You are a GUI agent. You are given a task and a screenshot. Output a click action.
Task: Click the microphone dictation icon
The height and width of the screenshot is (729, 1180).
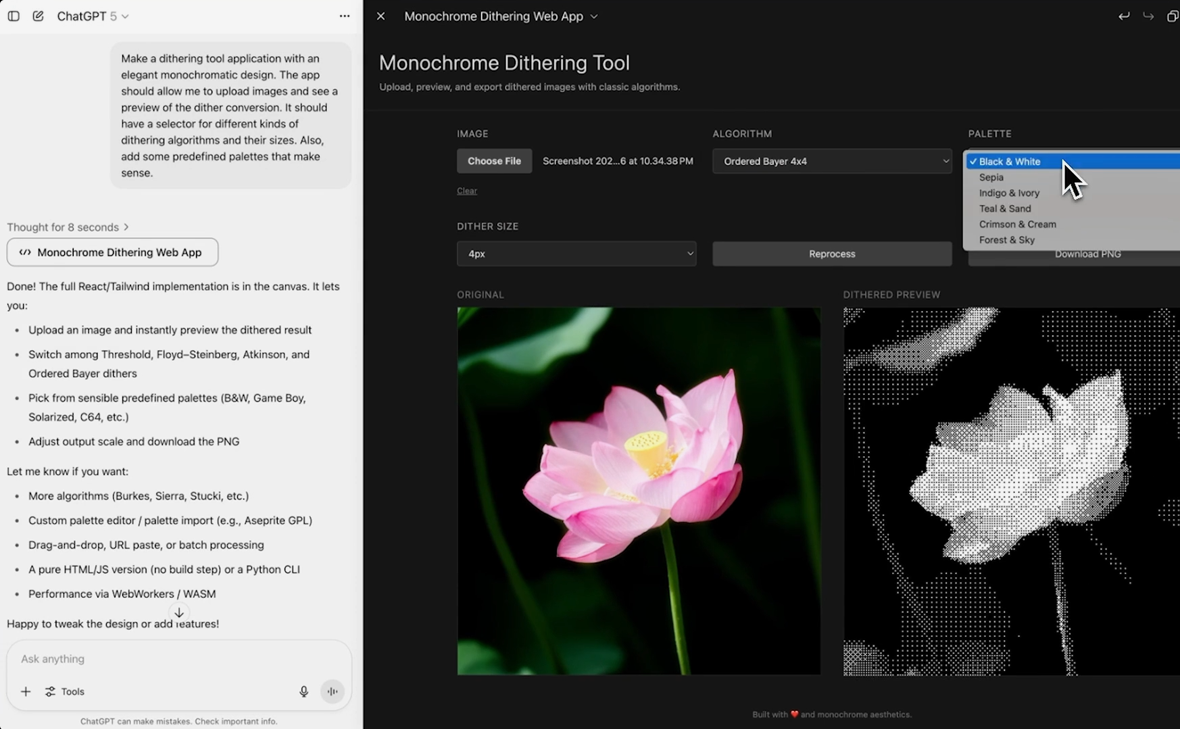click(304, 692)
